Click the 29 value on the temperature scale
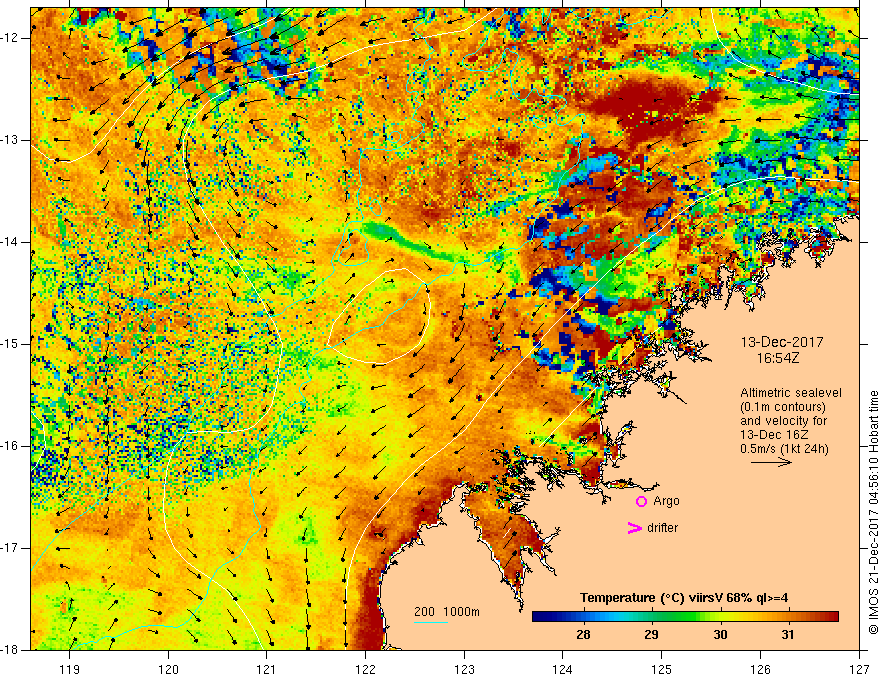 click(651, 635)
